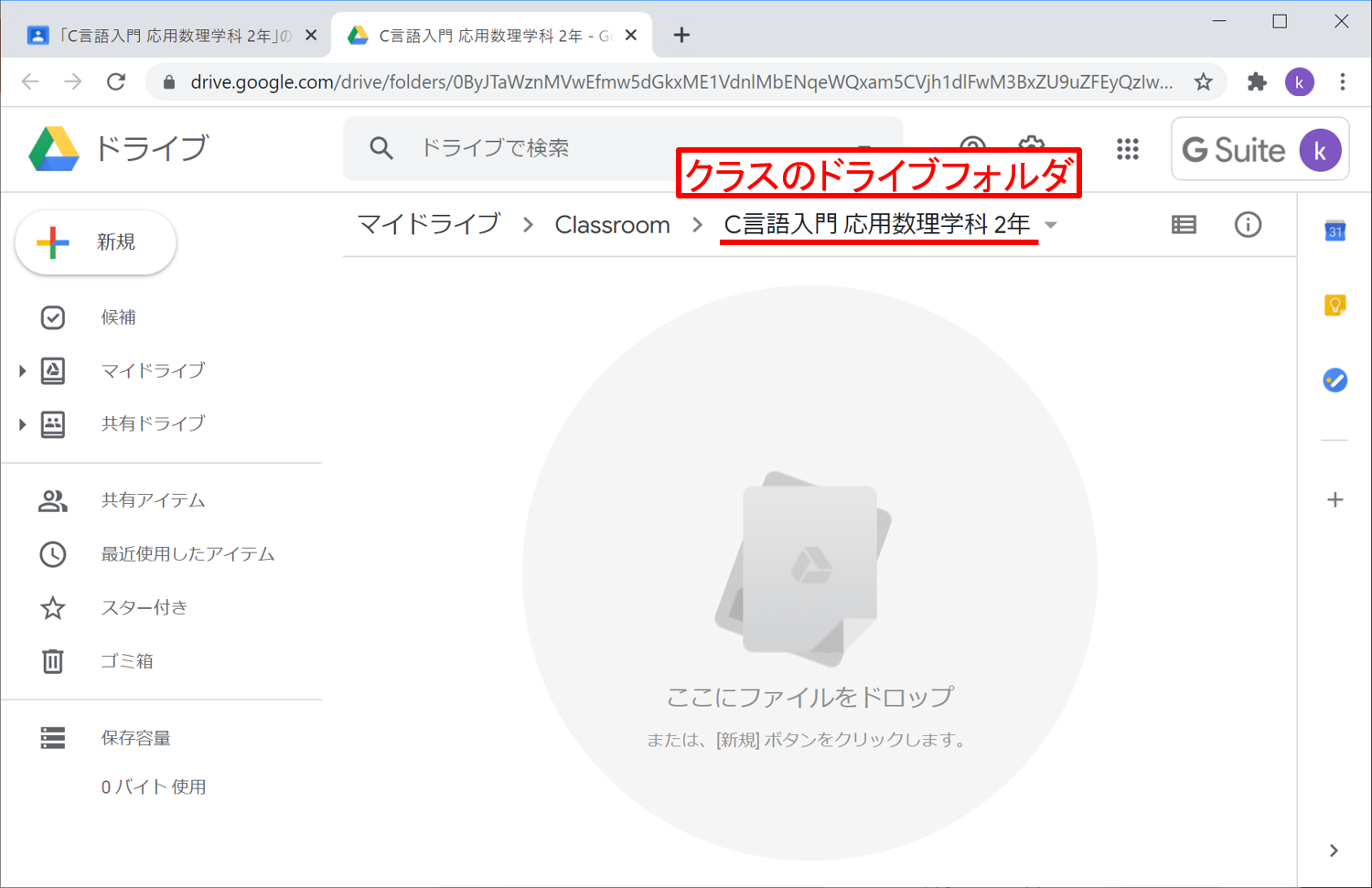Switch to list layout view
Screen dimensions: 1372x888
pyautogui.click(x=1184, y=225)
